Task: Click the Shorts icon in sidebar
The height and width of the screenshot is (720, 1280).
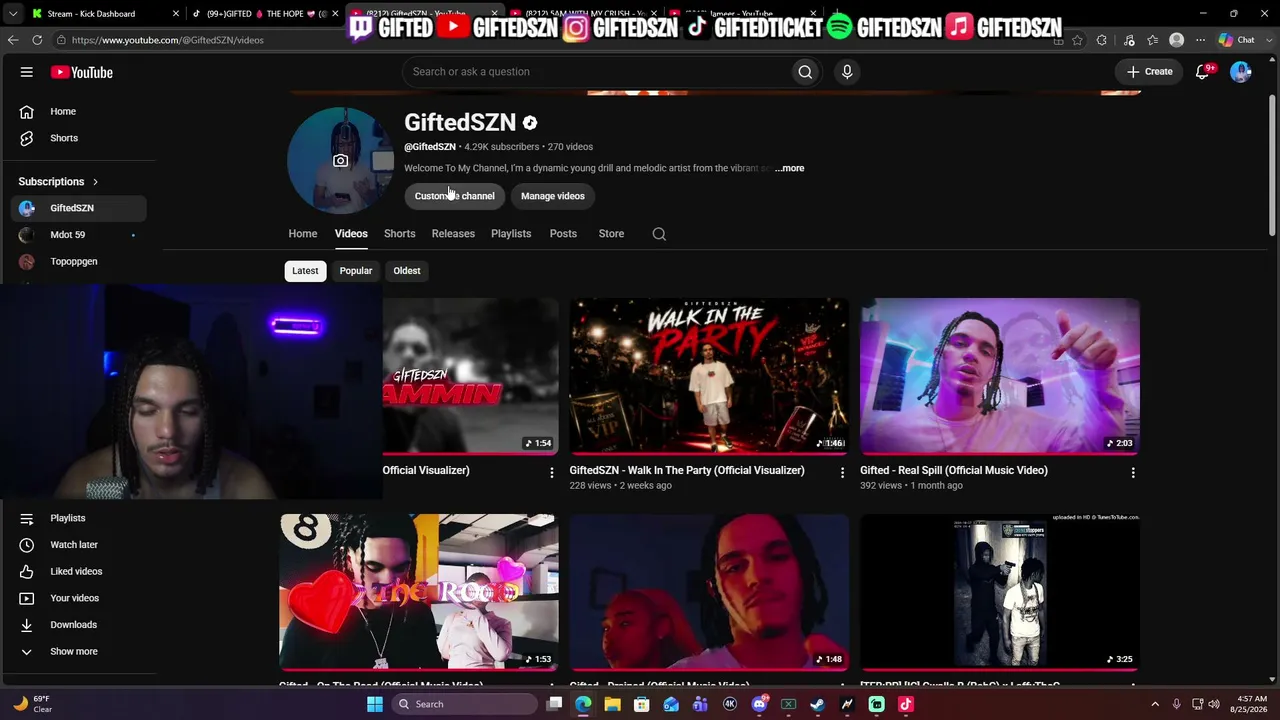Action: [x=27, y=138]
